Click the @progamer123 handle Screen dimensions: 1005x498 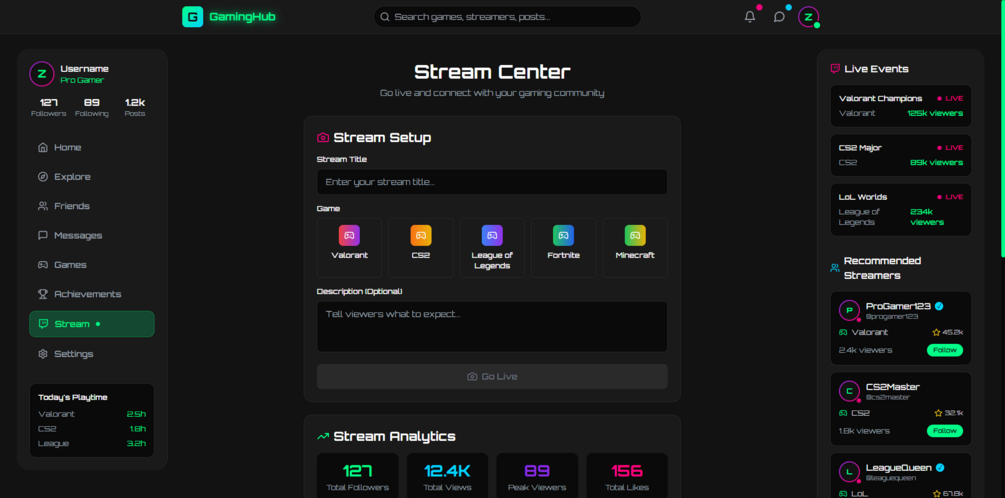[892, 317]
